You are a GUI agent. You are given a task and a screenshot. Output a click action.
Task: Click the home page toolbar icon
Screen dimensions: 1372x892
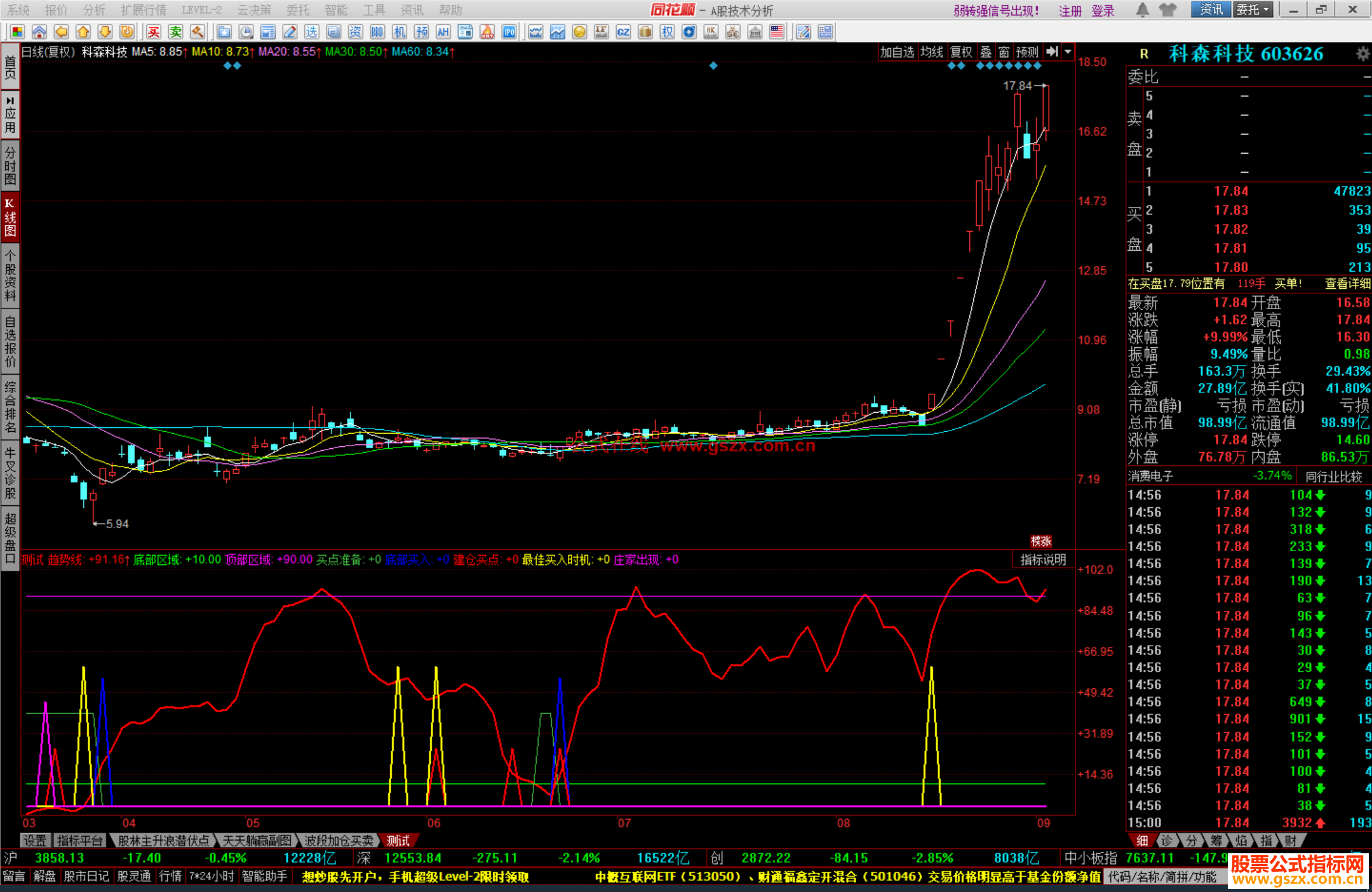[x=39, y=32]
